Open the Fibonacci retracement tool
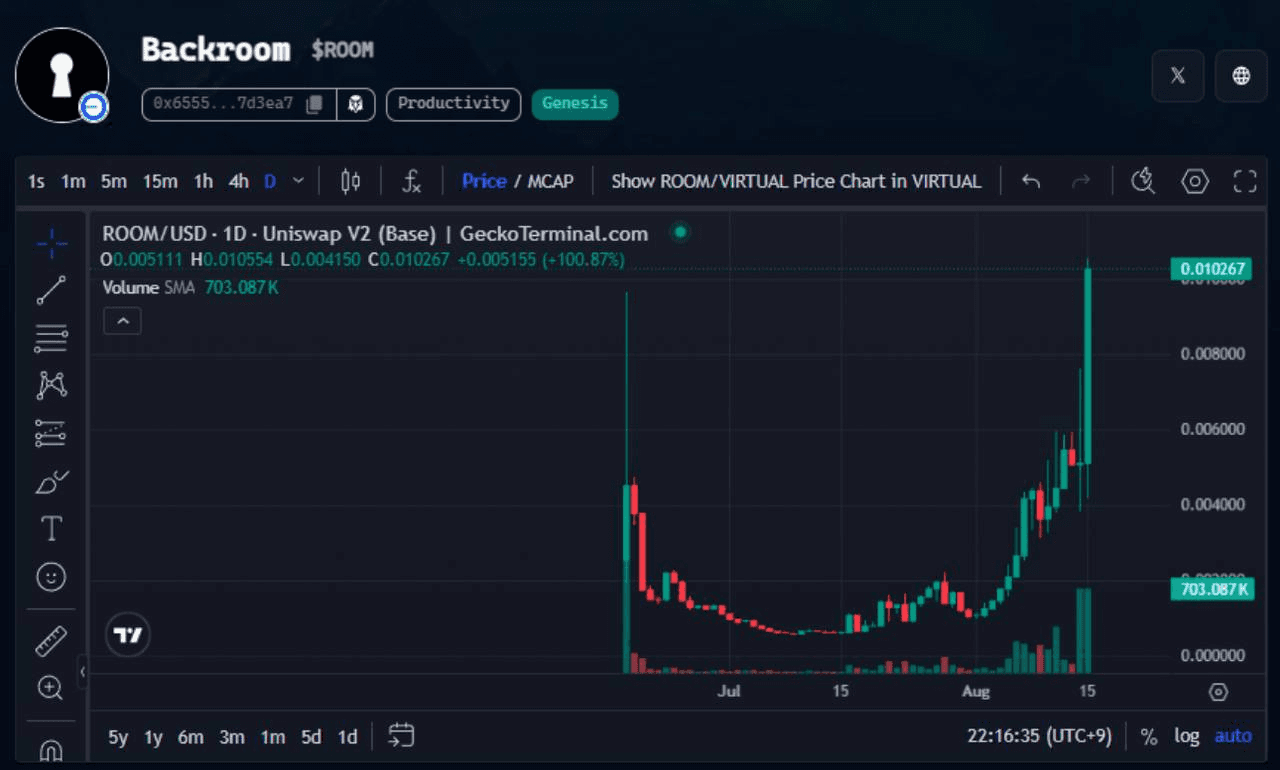The image size is (1280, 770). [x=51, y=338]
